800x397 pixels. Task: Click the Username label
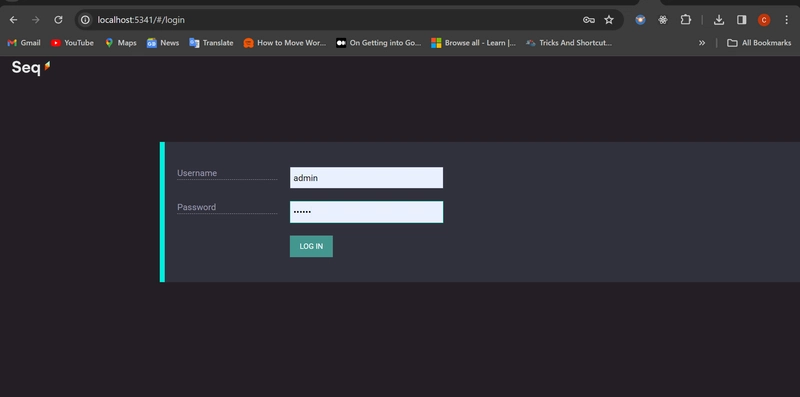click(197, 173)
